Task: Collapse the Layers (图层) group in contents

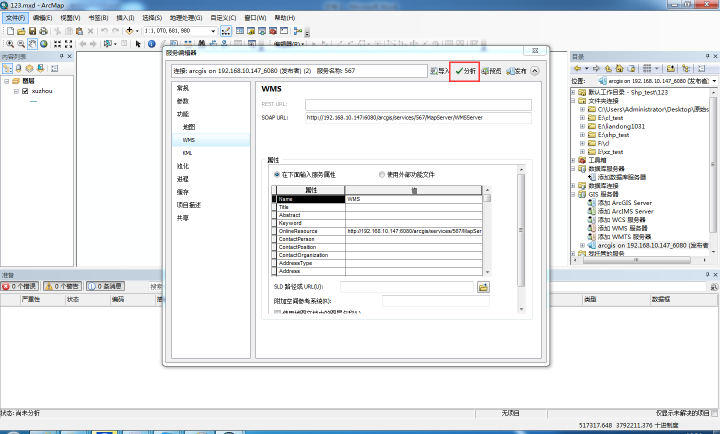Action: (x=6, y=81)
